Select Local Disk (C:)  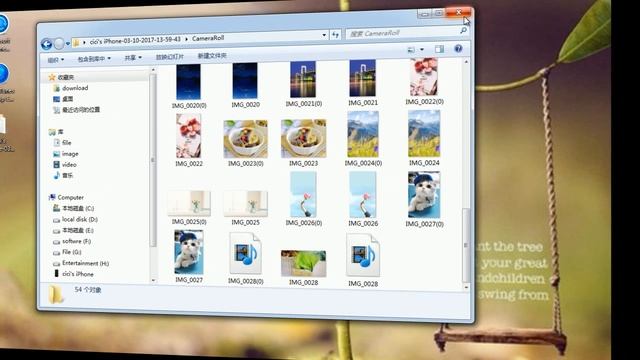coord(73,208)
